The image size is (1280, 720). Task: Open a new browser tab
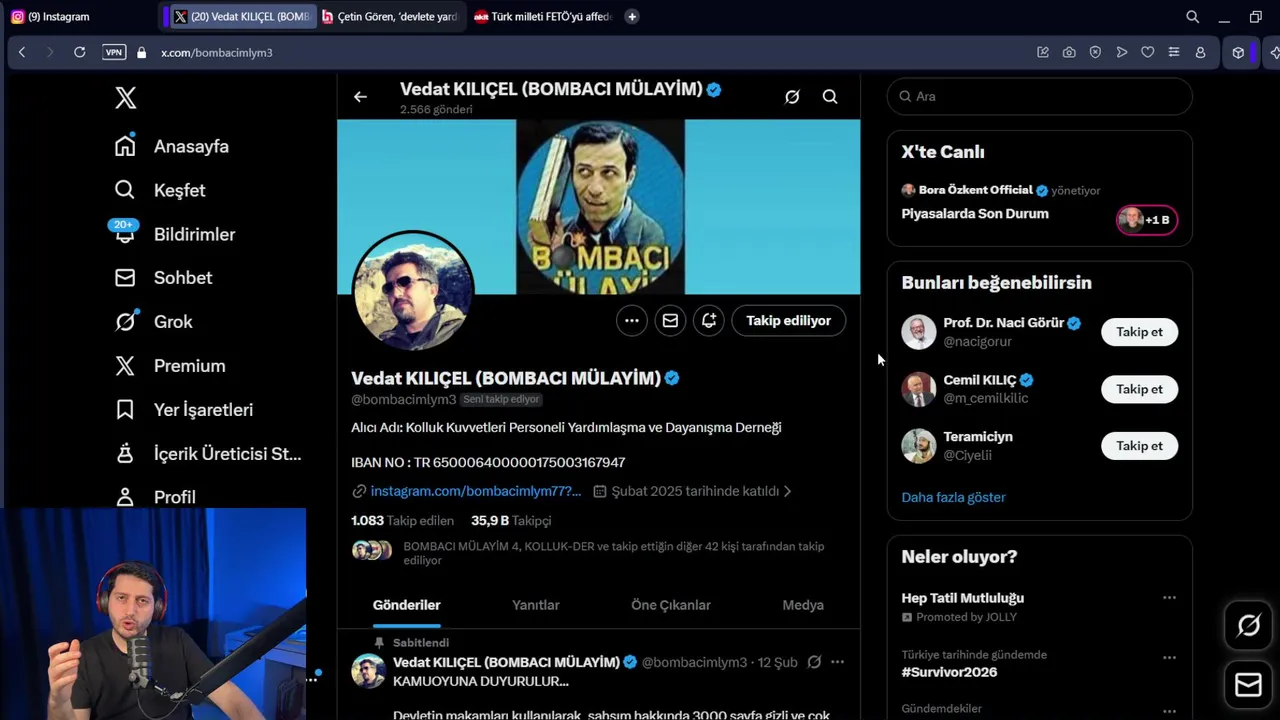632,16
